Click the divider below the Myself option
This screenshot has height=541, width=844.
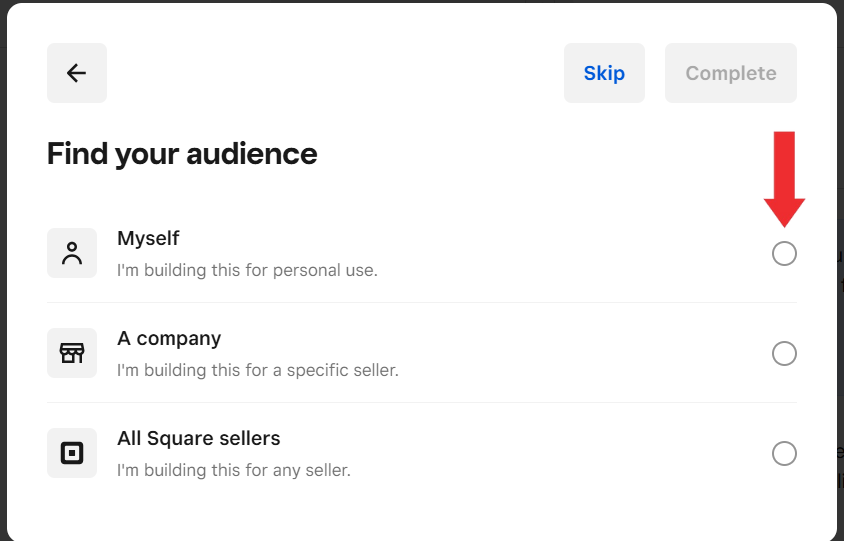coord(421,303)
